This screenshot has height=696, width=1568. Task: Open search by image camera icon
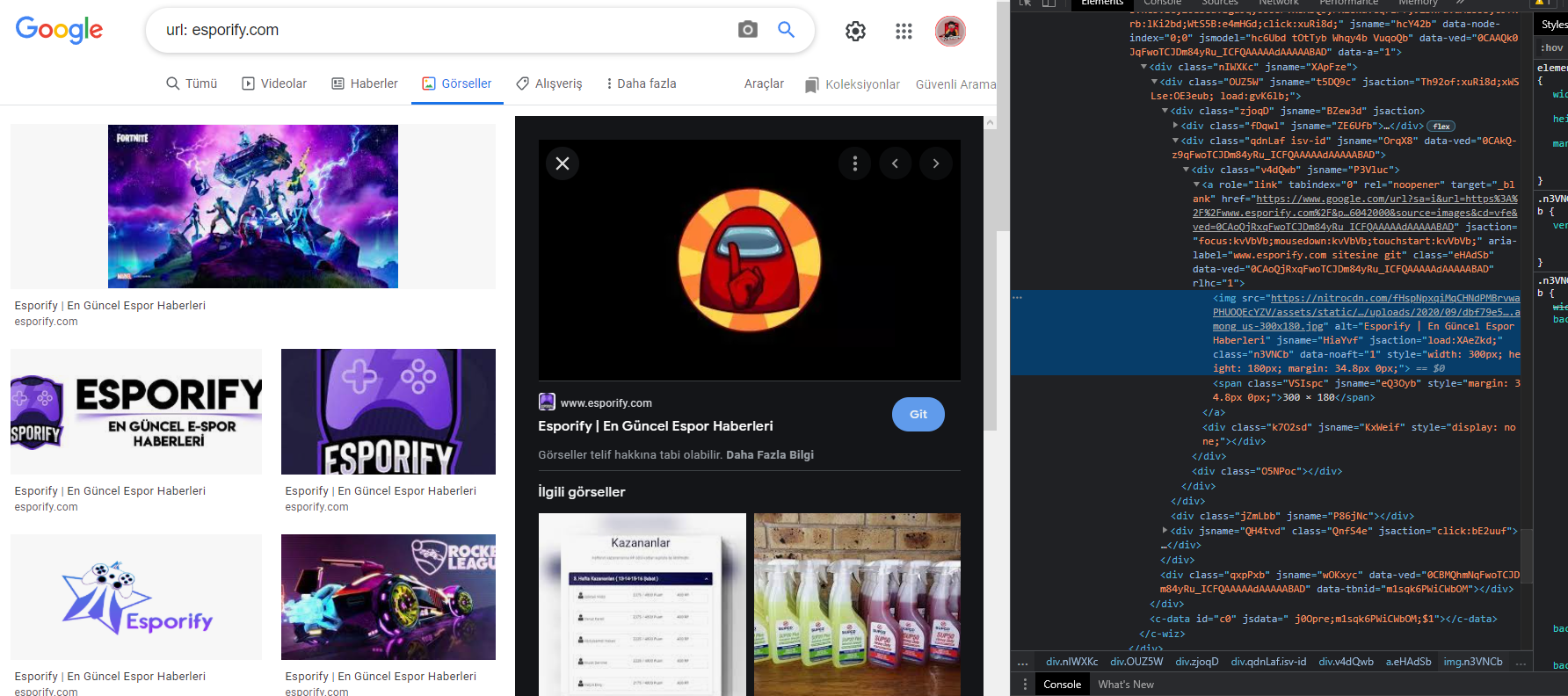coord(748,30)
